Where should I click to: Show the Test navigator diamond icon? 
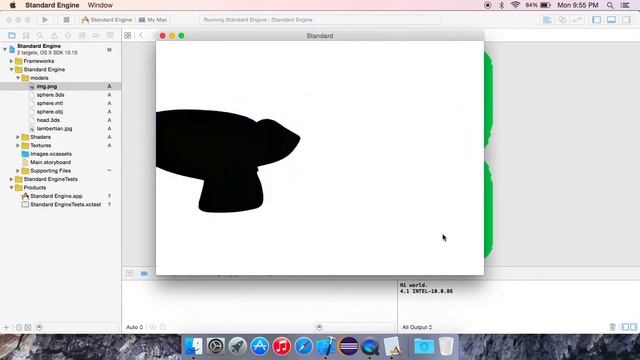(68, 36)
